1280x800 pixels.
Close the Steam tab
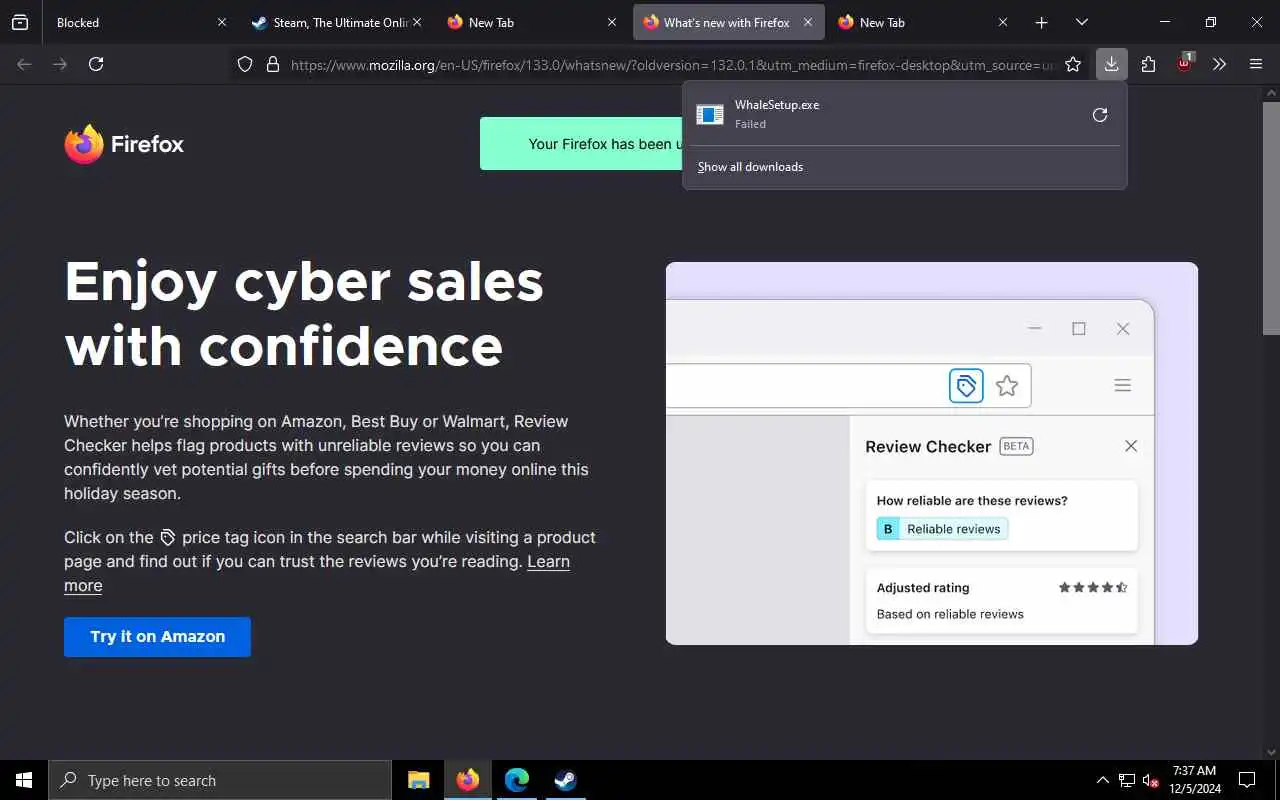coord(417,22)
